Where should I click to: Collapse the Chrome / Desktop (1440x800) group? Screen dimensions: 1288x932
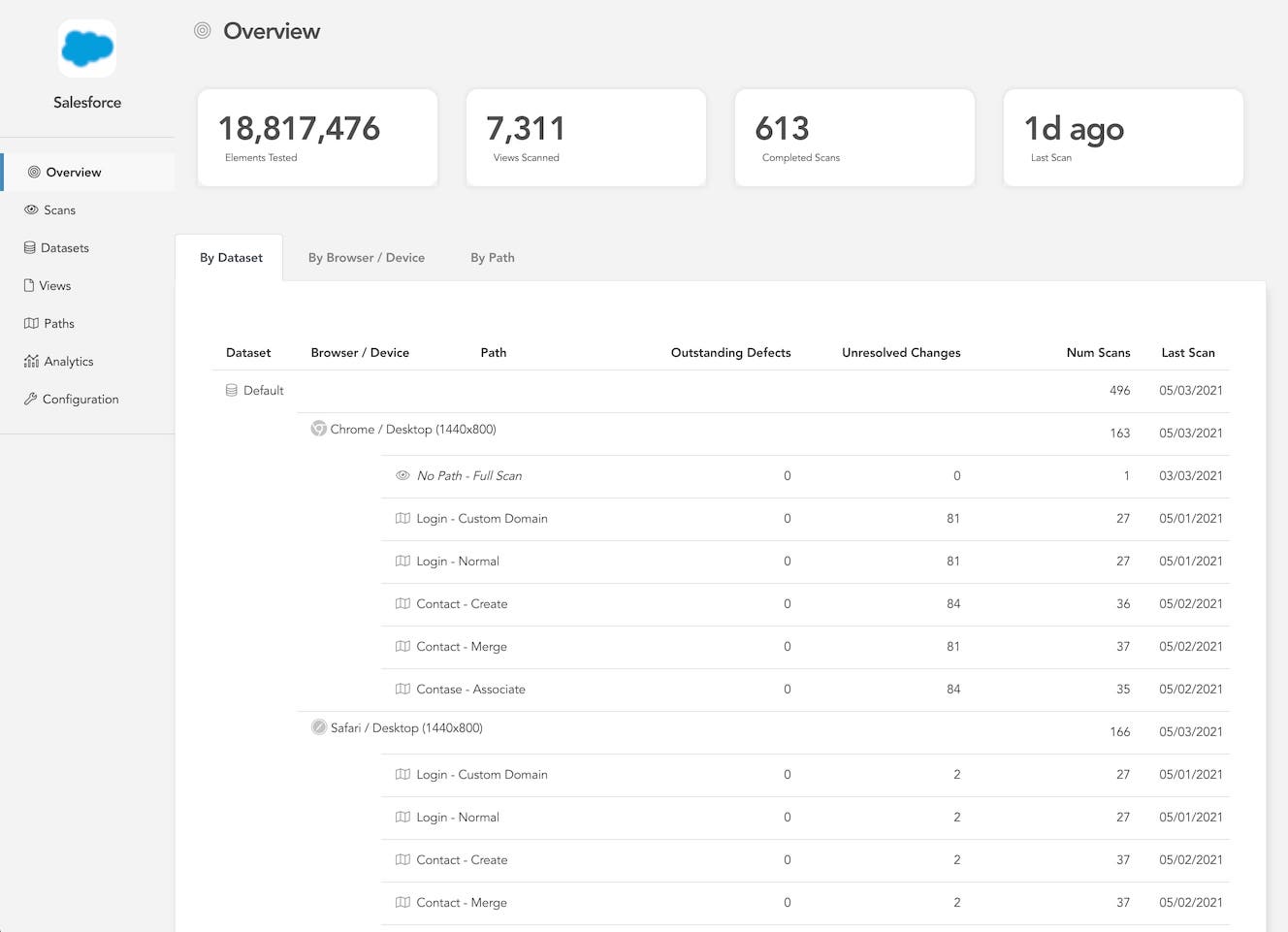pyautogui.click(x=763, y=434)
